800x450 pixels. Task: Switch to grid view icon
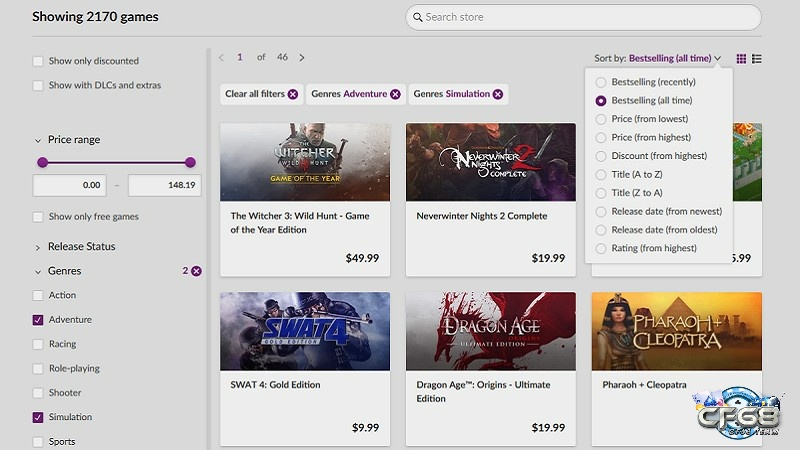tap(741, 59)
